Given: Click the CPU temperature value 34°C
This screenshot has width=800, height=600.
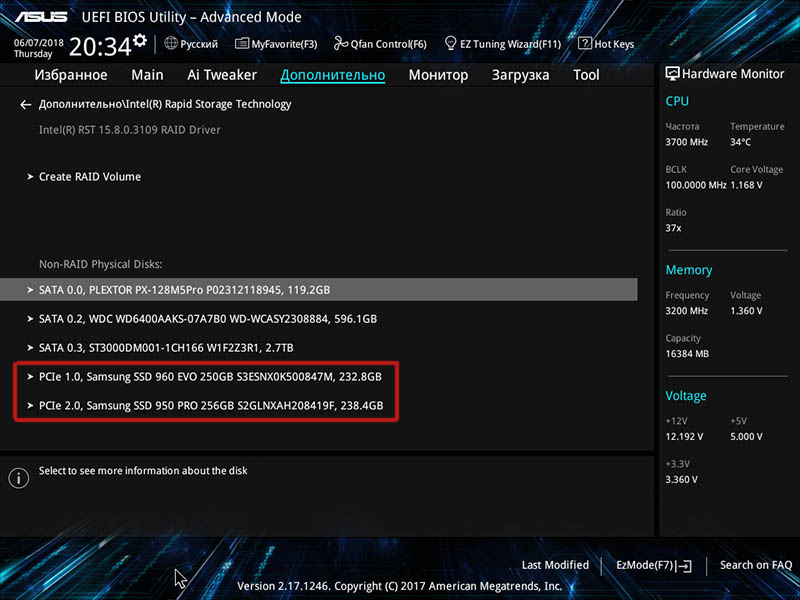Looking at the screenshot, I should tap(740, 142).
